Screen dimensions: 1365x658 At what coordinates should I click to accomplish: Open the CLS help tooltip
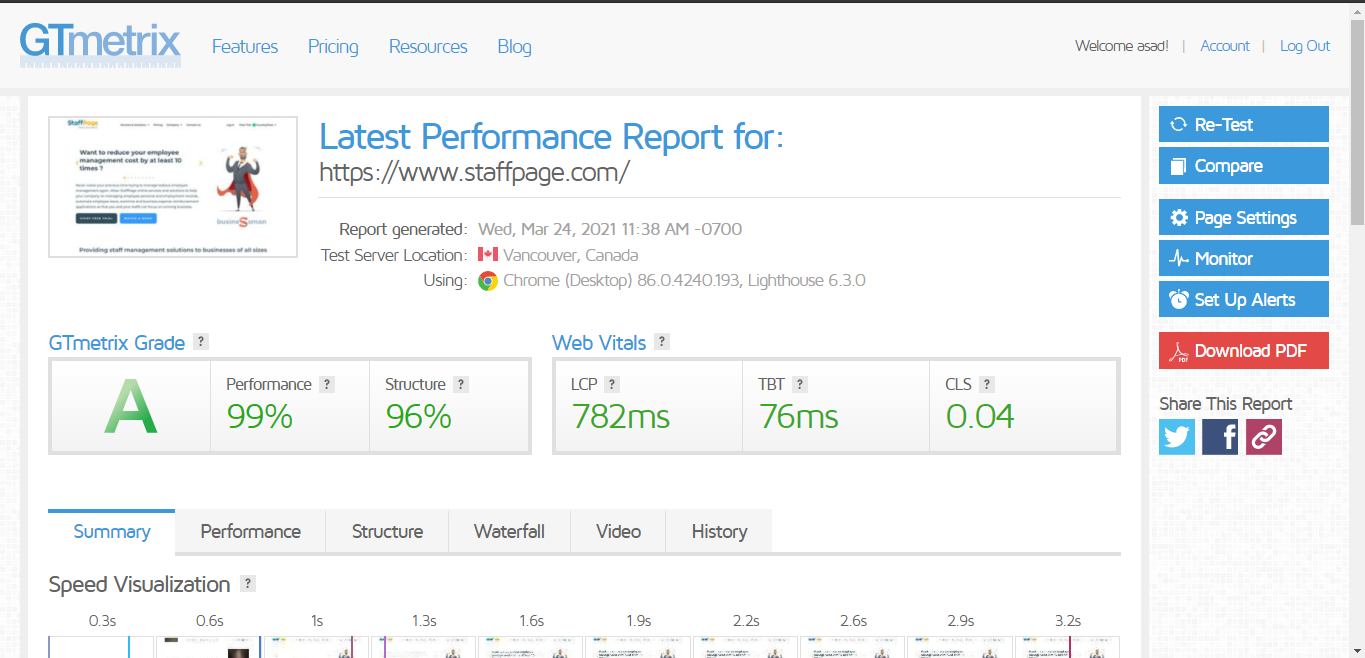coord(986,383)
